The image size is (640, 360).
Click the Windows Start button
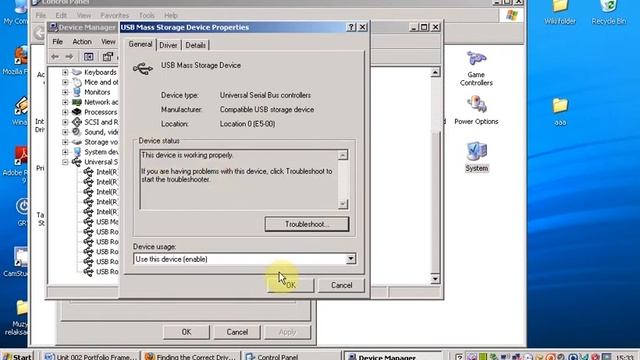tap(17, 356)
